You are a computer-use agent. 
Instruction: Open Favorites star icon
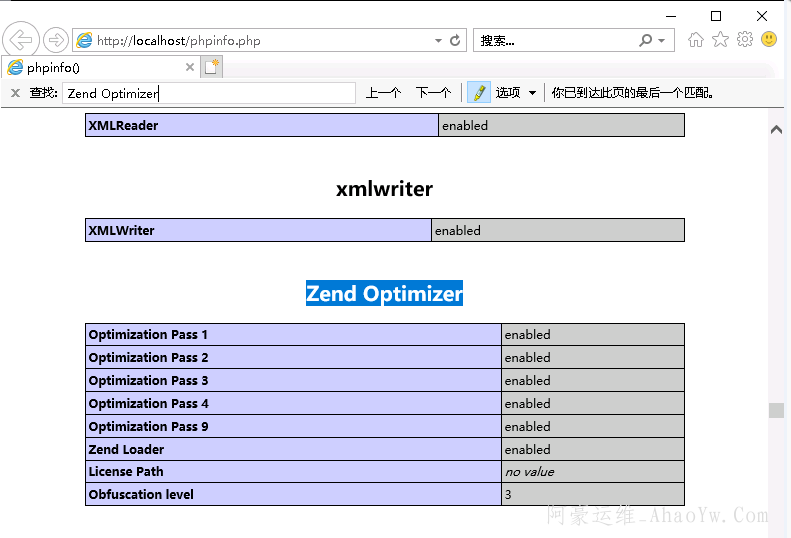720,40
